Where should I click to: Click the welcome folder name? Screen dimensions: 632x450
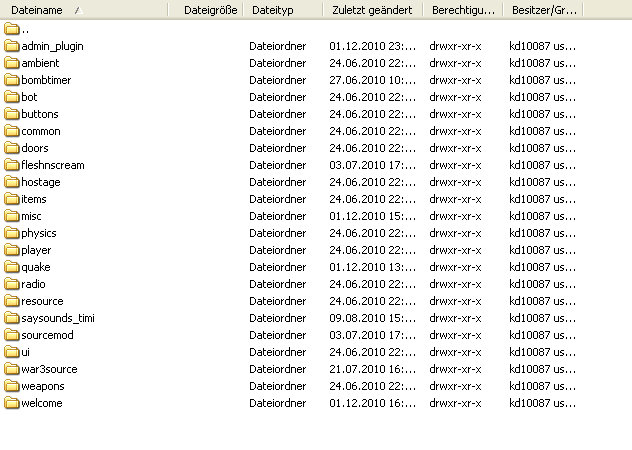coord(41,403)
